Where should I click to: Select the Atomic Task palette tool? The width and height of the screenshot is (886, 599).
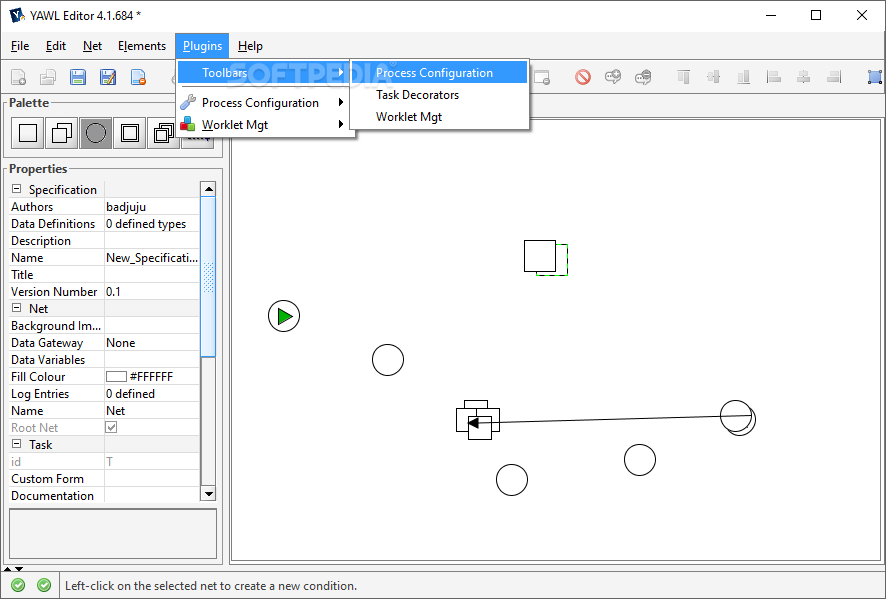[28, 133]
